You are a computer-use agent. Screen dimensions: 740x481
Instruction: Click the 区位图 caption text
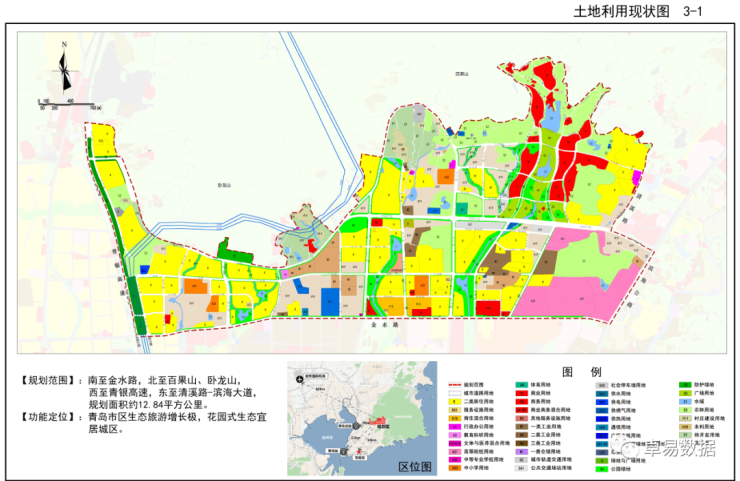coord(415,467)
